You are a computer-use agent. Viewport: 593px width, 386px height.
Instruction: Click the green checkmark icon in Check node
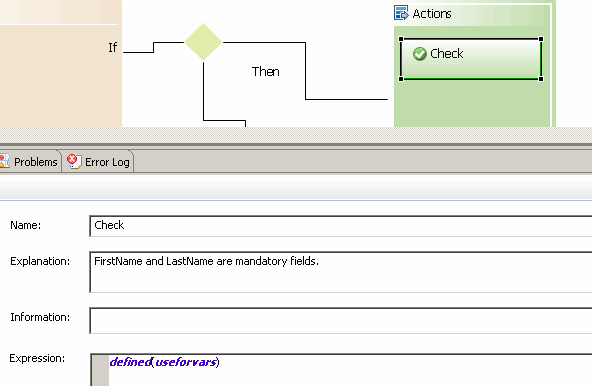point(419,54)
